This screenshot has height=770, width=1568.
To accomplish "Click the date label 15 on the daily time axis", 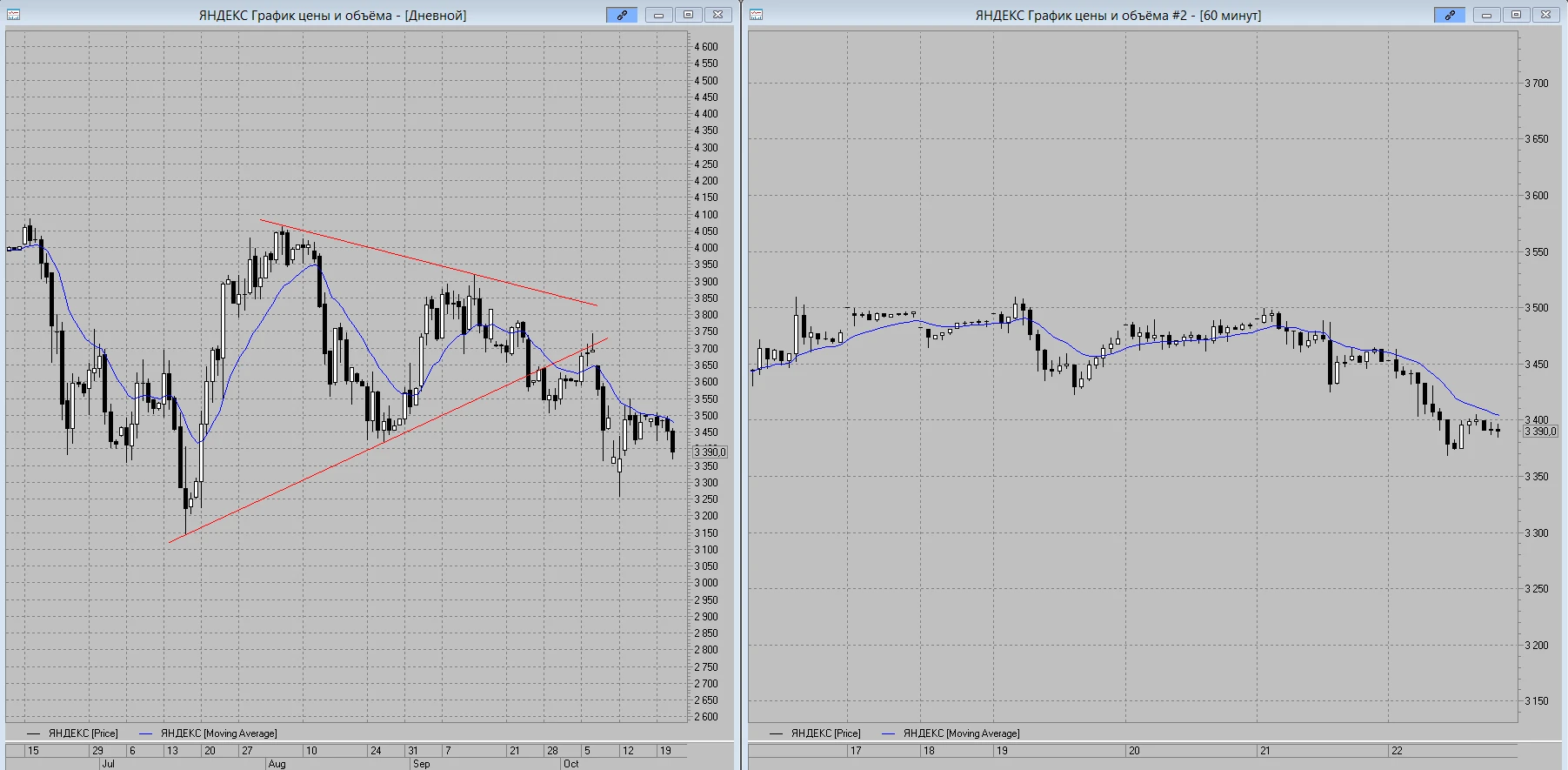I will click(33, 751).
